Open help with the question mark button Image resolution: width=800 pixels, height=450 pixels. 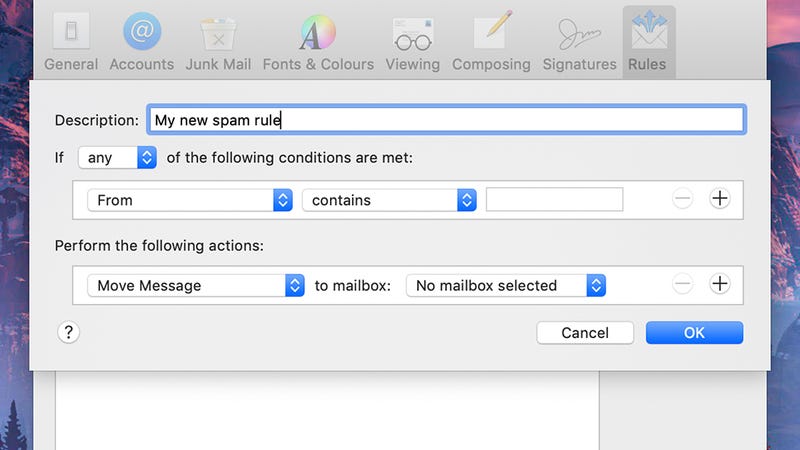tap(68, 333)
